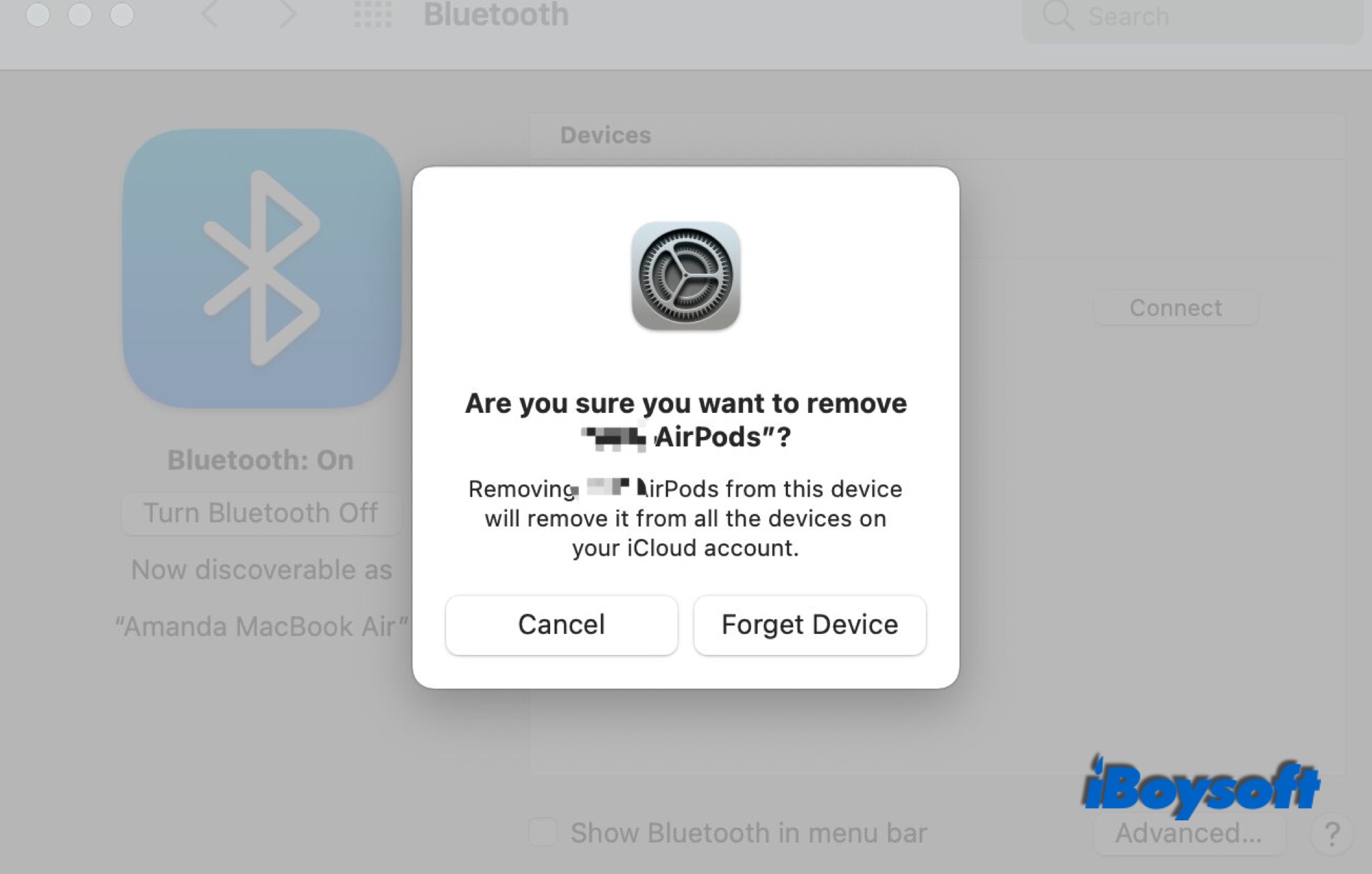Click the yellow minimize window button
This screenshot has height=874, width=1372.
pyautogui.click(x=80, y=15)
